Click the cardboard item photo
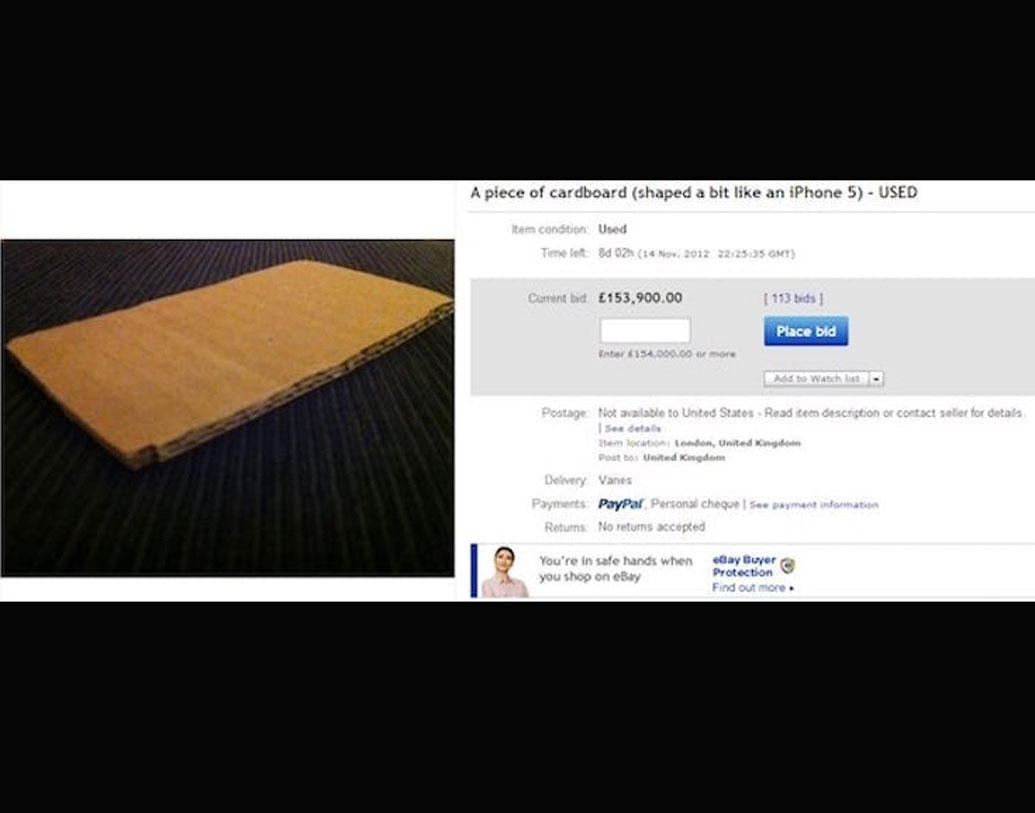The width and height of the screenshot is (1035, 813). pos(228,408)
